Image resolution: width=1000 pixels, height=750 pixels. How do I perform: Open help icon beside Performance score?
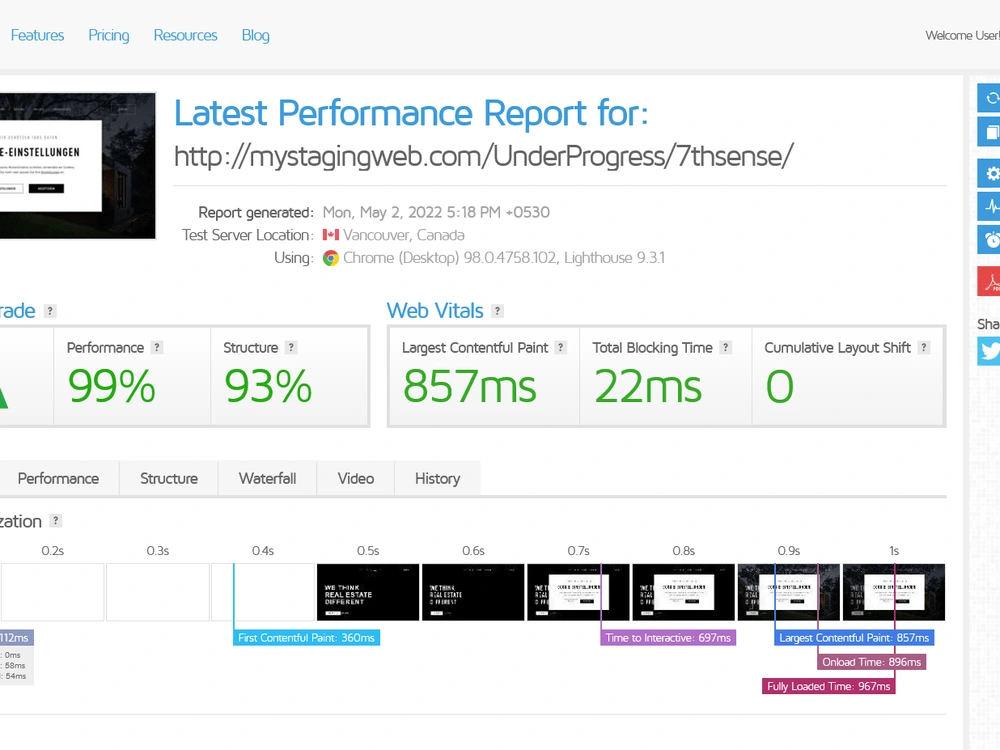click(x=157, y=348)
